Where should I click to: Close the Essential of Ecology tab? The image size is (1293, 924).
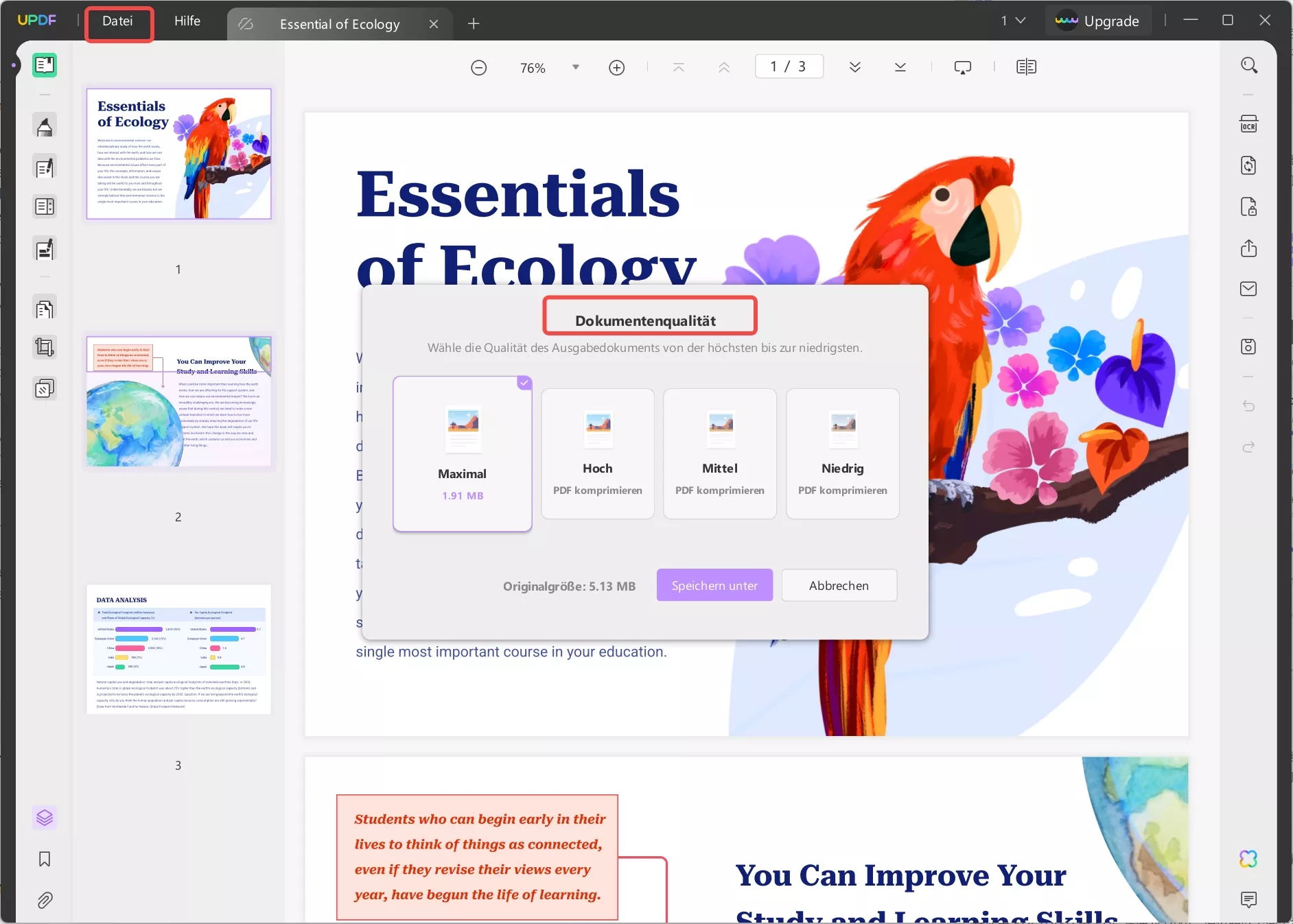[x=434, y=24]
